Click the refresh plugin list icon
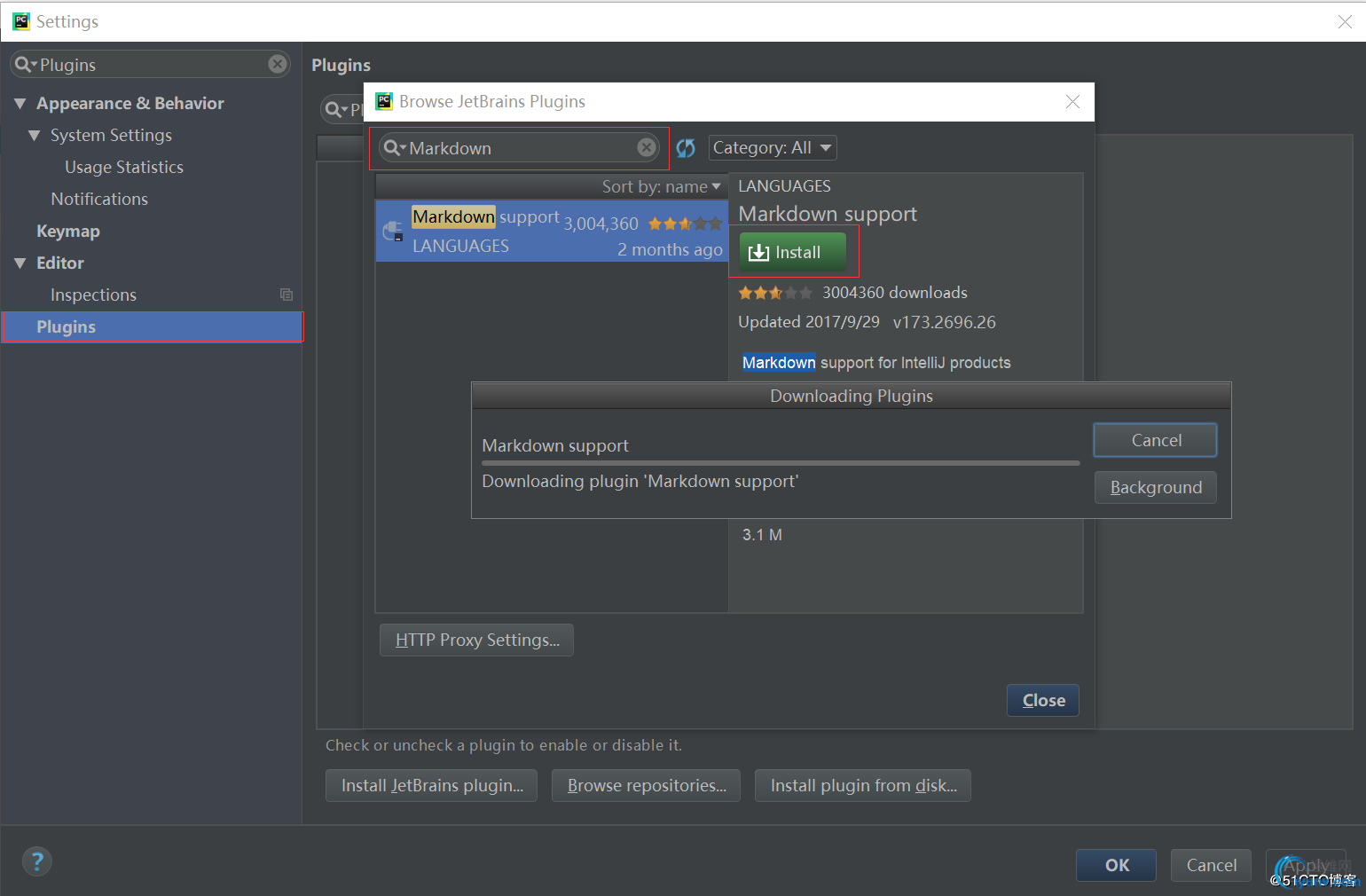Image resolution: width=1366 pixels, height=896 pixels. [686, 147]
